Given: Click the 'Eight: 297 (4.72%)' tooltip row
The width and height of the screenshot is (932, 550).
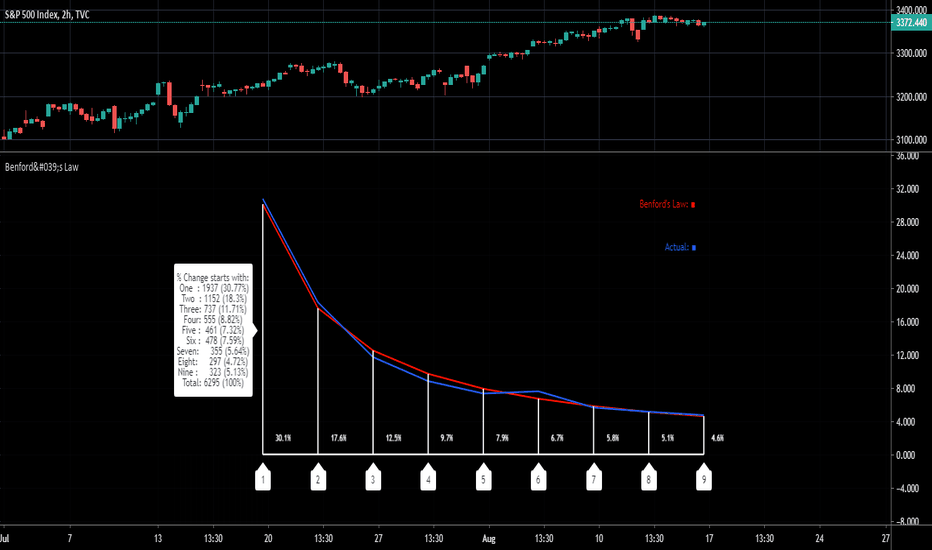Looking at the screenshot, I should (213, 362).
